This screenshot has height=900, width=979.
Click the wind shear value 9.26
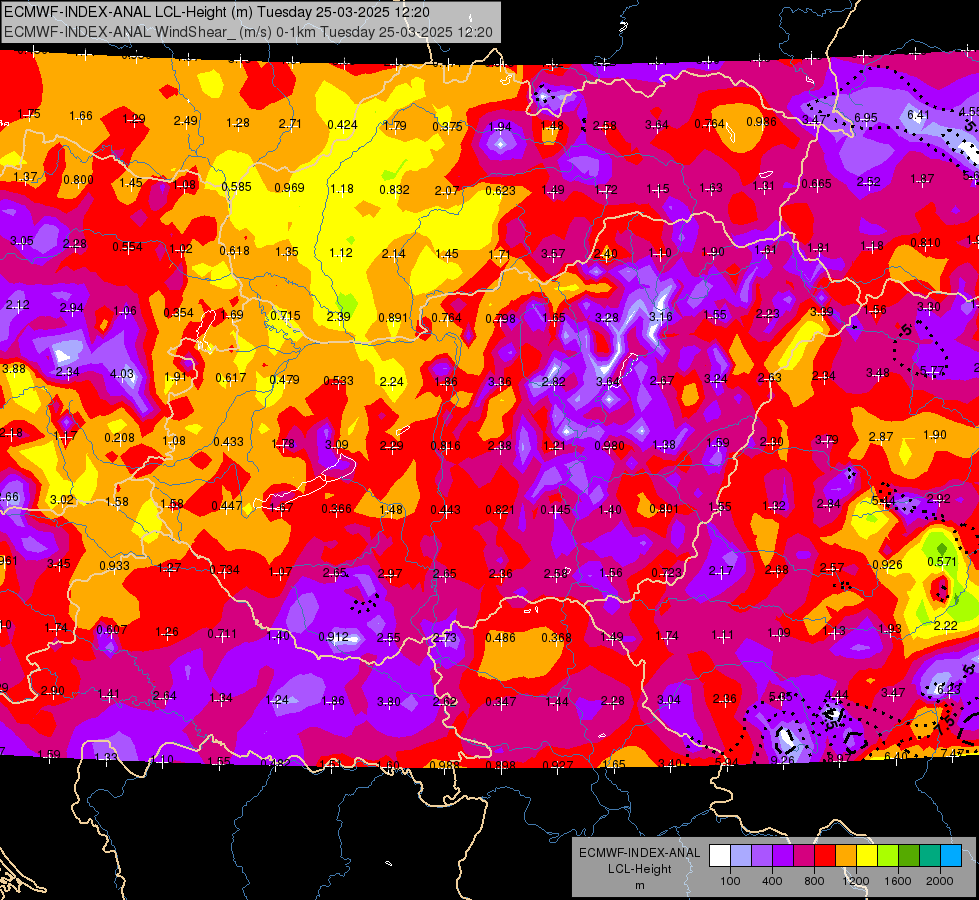click(782, 760)
